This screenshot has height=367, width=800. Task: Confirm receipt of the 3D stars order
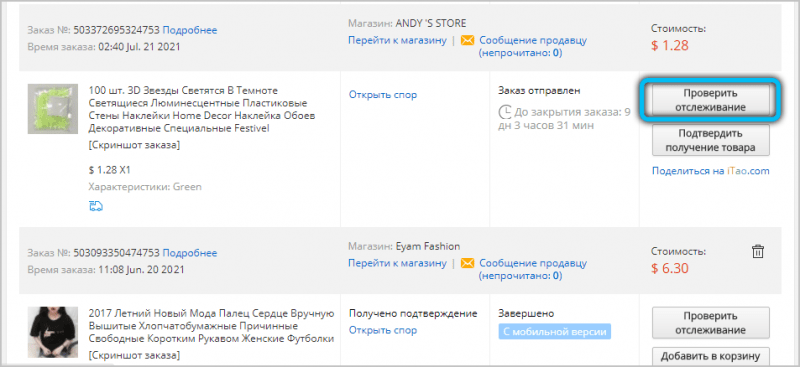(711, 140)
